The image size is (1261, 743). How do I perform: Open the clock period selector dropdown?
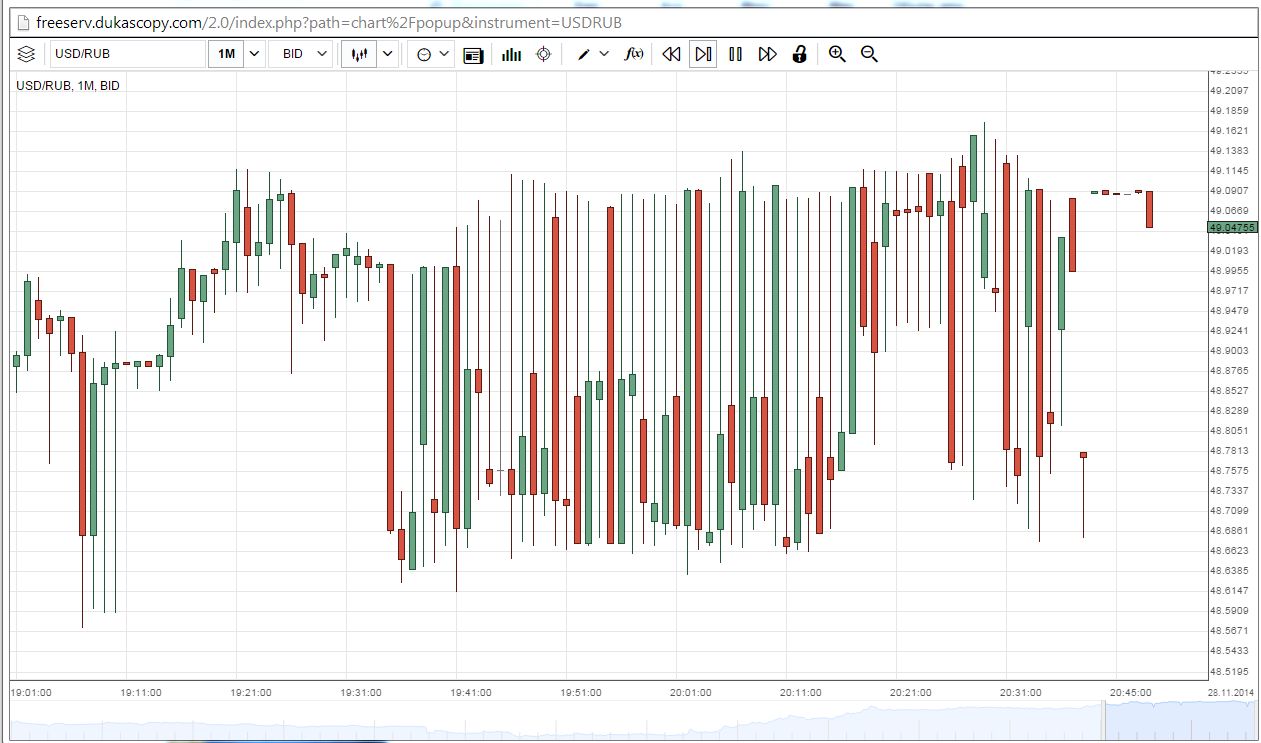pyautogui.click(x=432, y=54)
